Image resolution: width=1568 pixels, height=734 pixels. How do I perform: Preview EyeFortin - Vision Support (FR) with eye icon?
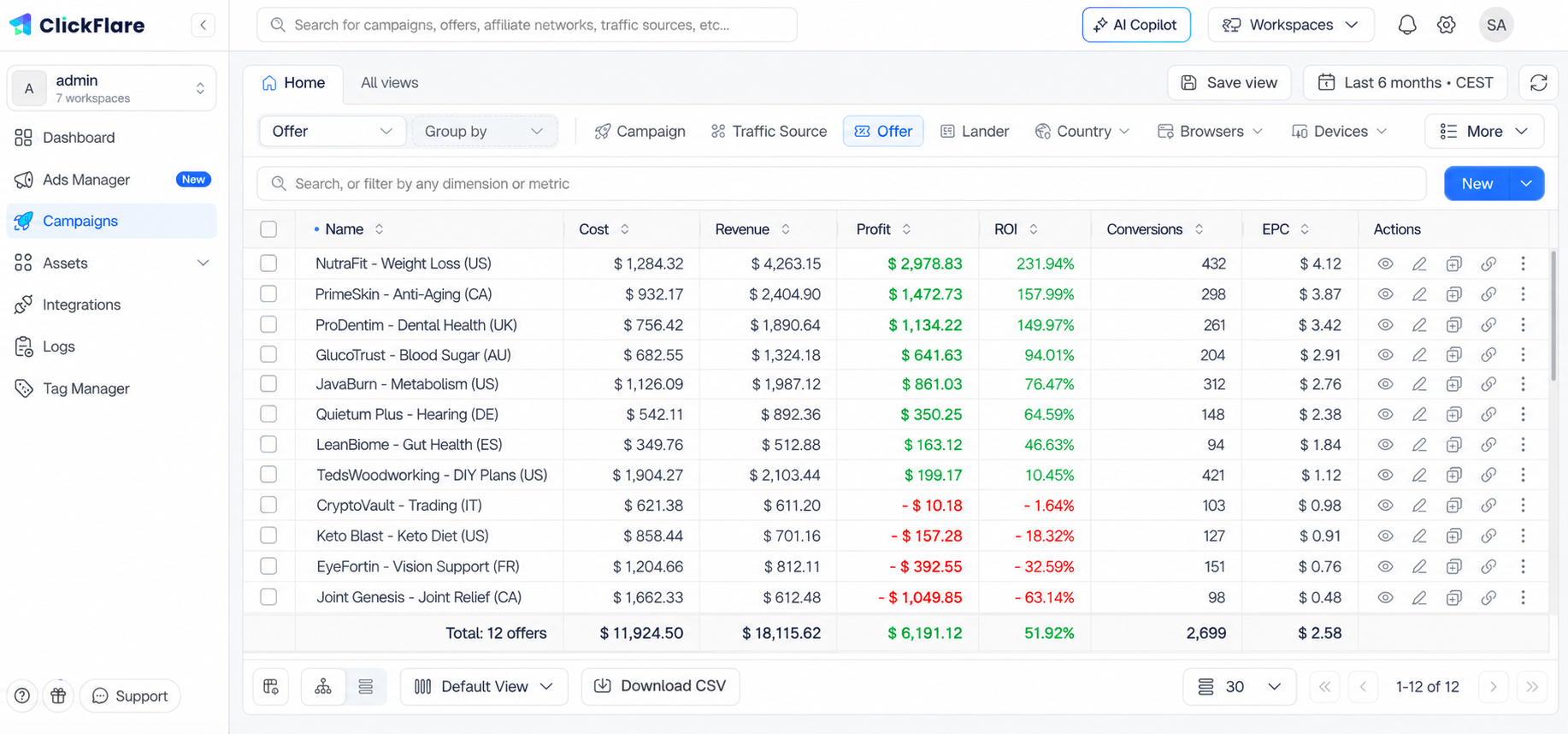pos(1385,567)
